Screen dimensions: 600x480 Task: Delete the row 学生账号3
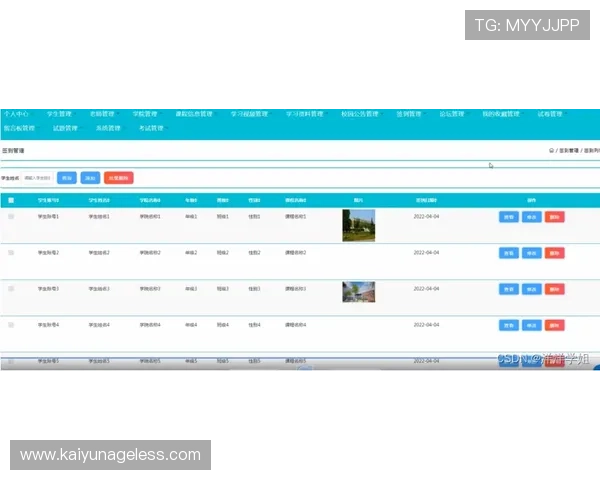(555, 289)
